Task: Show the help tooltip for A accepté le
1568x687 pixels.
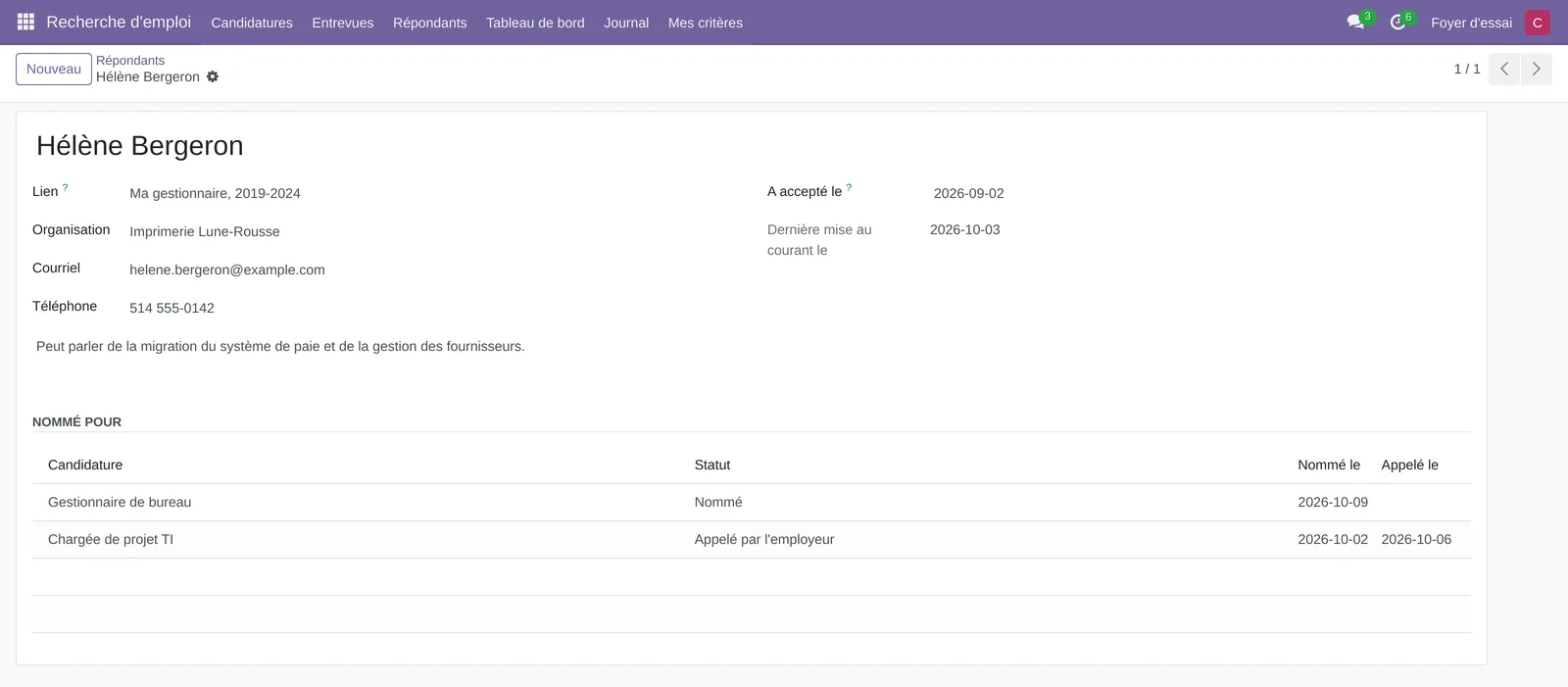Action: (849, 187)
